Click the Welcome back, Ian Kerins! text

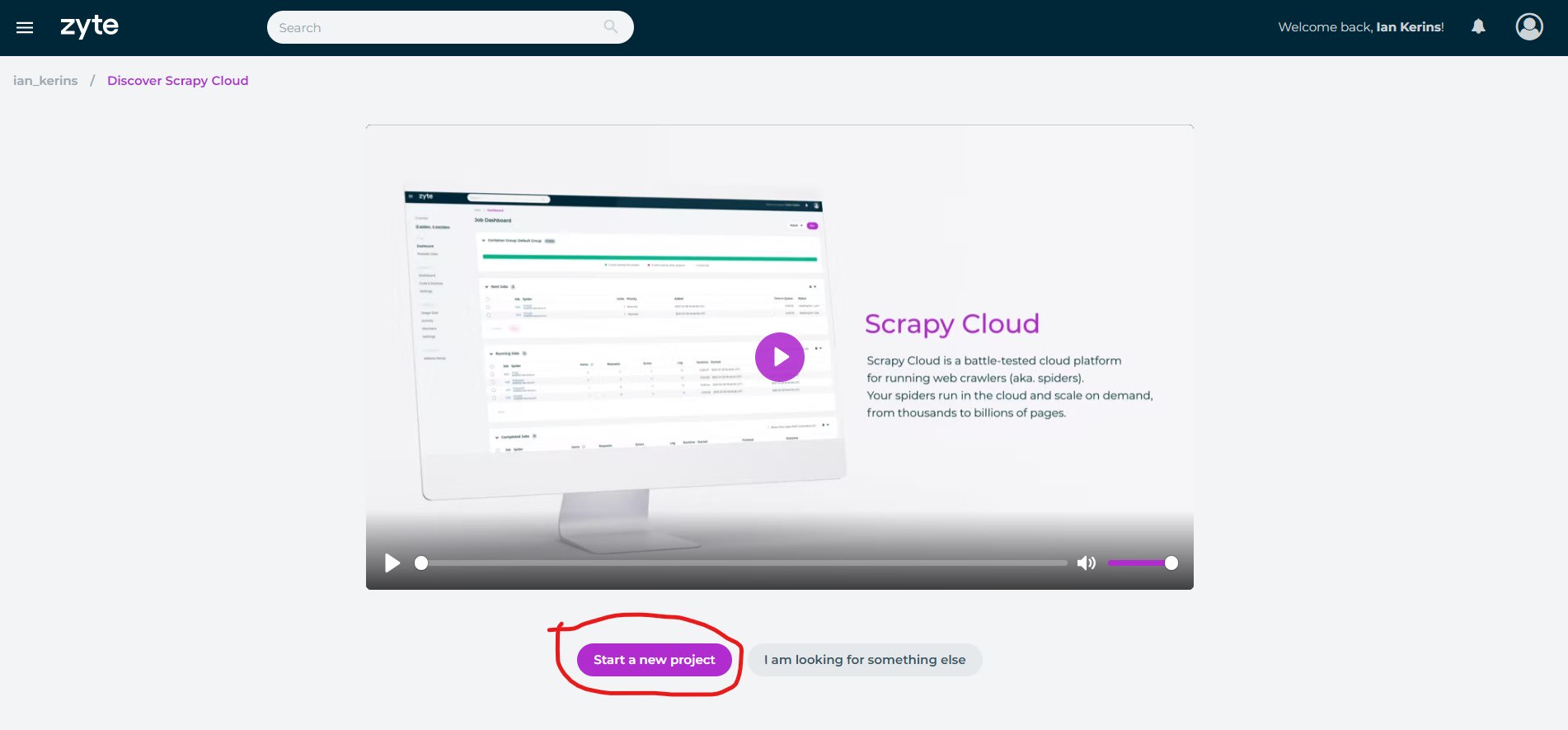(x=1360, y=27)
